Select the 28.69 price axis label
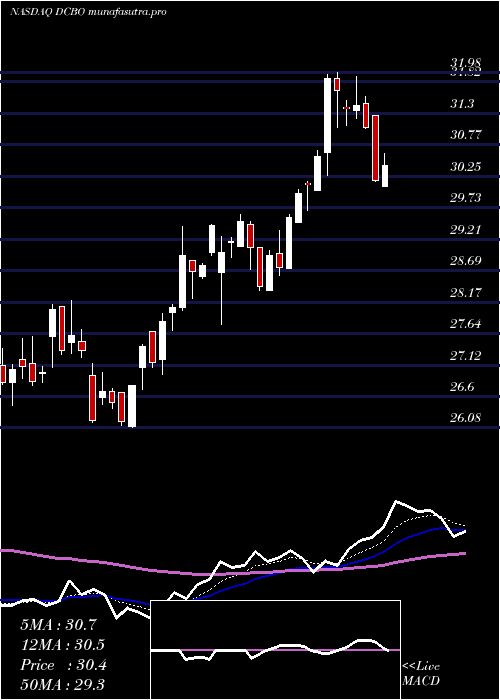Image resolution: width=500 pixels, height=700 pixels. point(466,261)
